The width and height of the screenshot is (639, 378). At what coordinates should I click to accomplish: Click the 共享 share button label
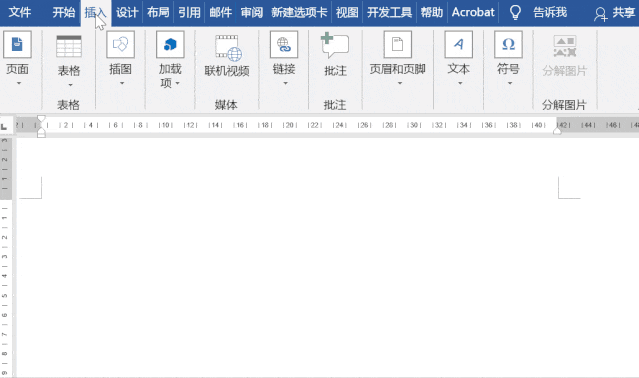(x=623, y=13)
